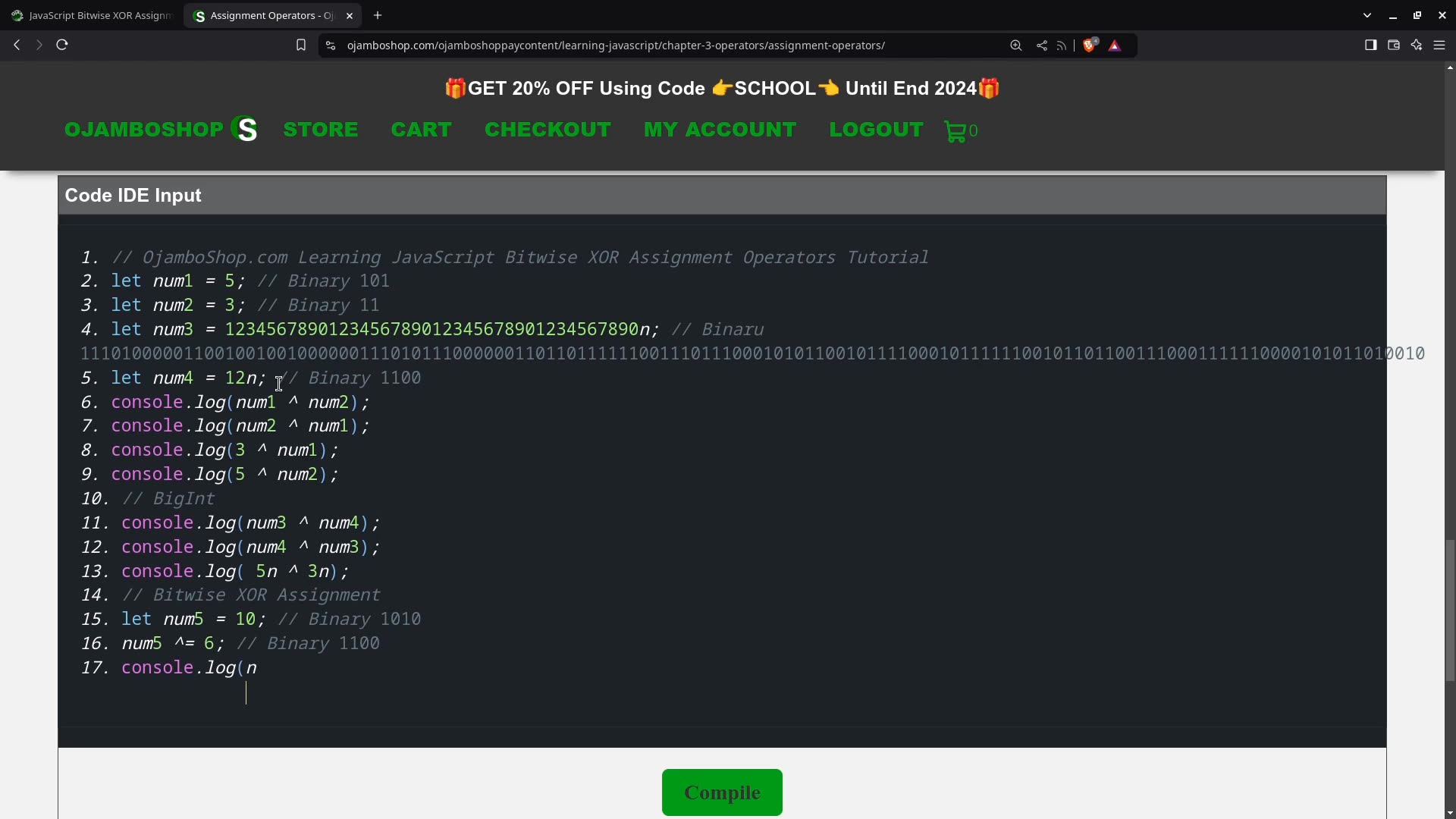This screenshot has width=1456, height=819.
Task: Click the Compile button
Action: coord(722,792)
